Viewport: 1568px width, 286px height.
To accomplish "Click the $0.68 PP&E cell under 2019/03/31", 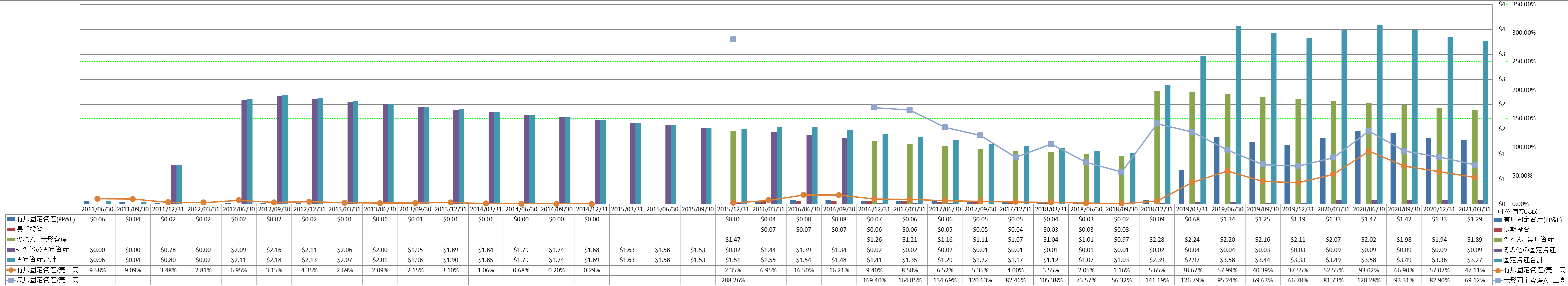I will [x=1192, y=219].
